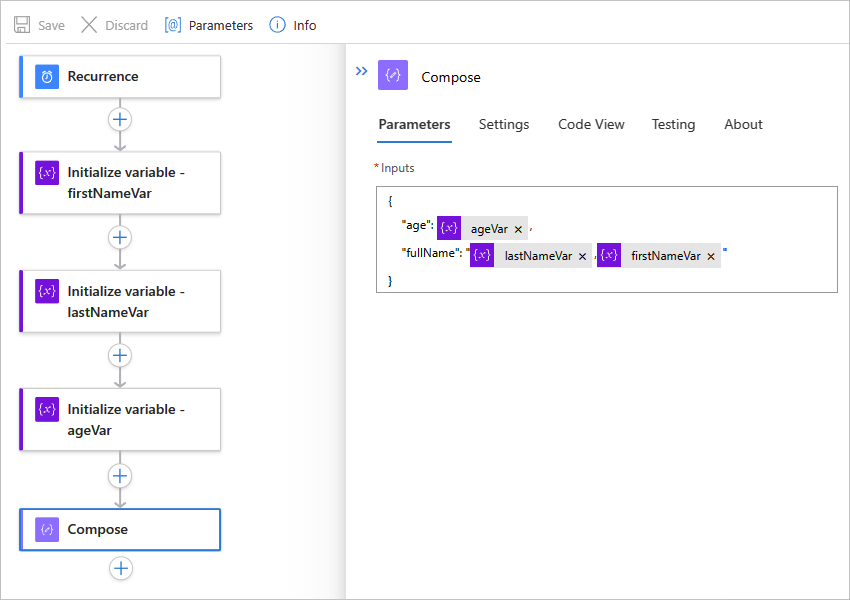Click the Recurrence trigger clock icon

[47, 77]
